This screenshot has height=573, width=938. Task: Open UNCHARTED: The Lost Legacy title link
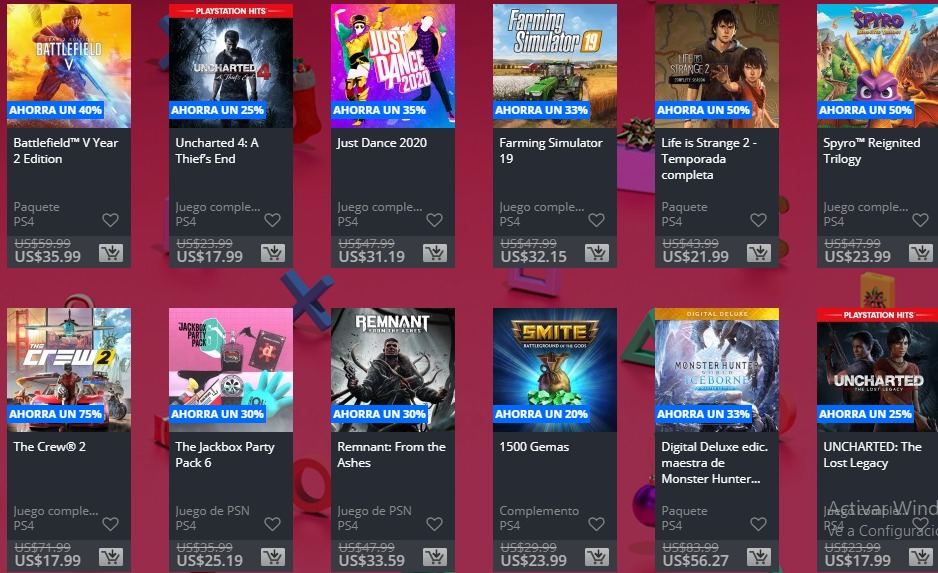[872, 455]
